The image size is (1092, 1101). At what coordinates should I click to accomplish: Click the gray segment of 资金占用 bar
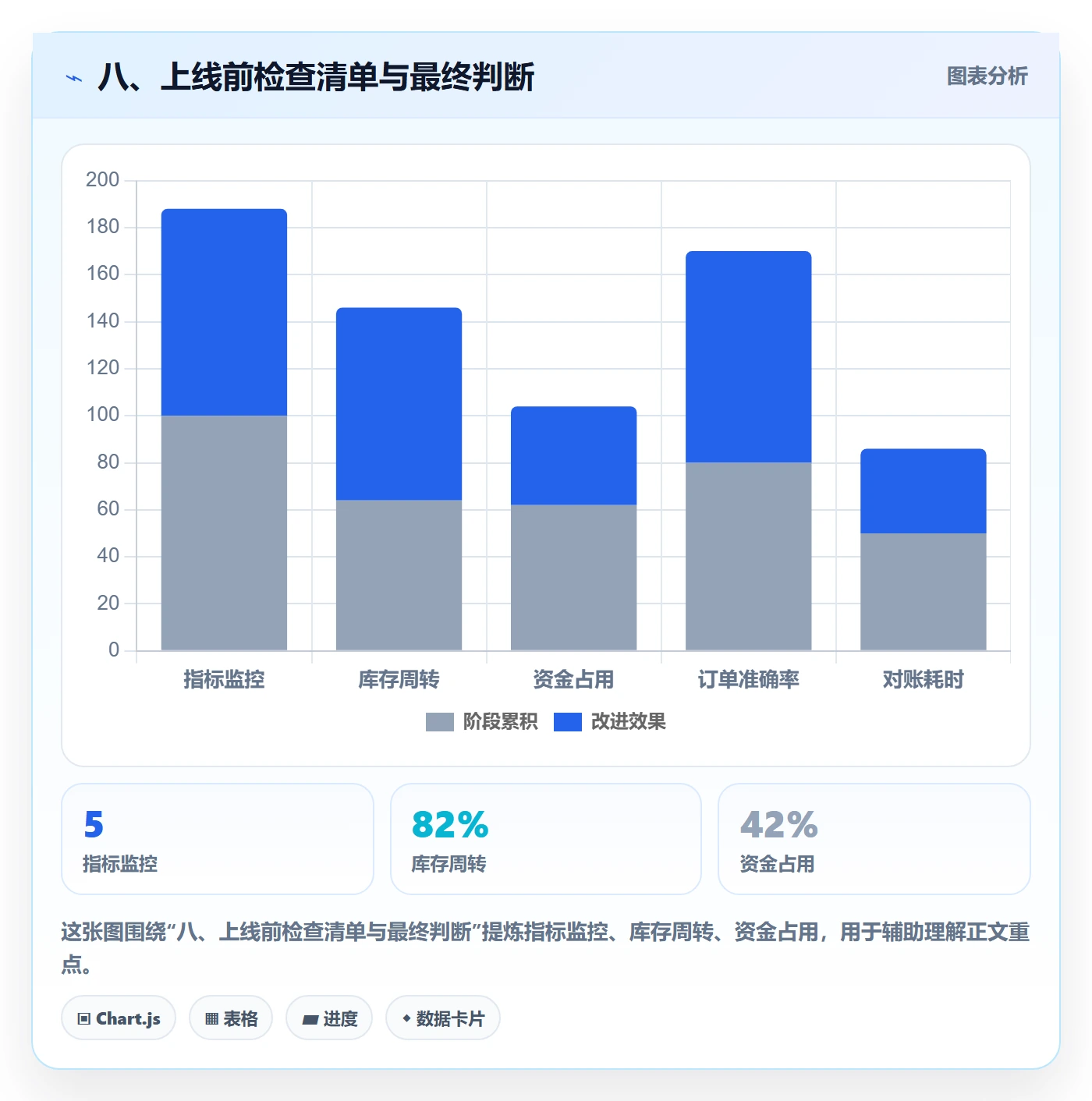(573, 577)
